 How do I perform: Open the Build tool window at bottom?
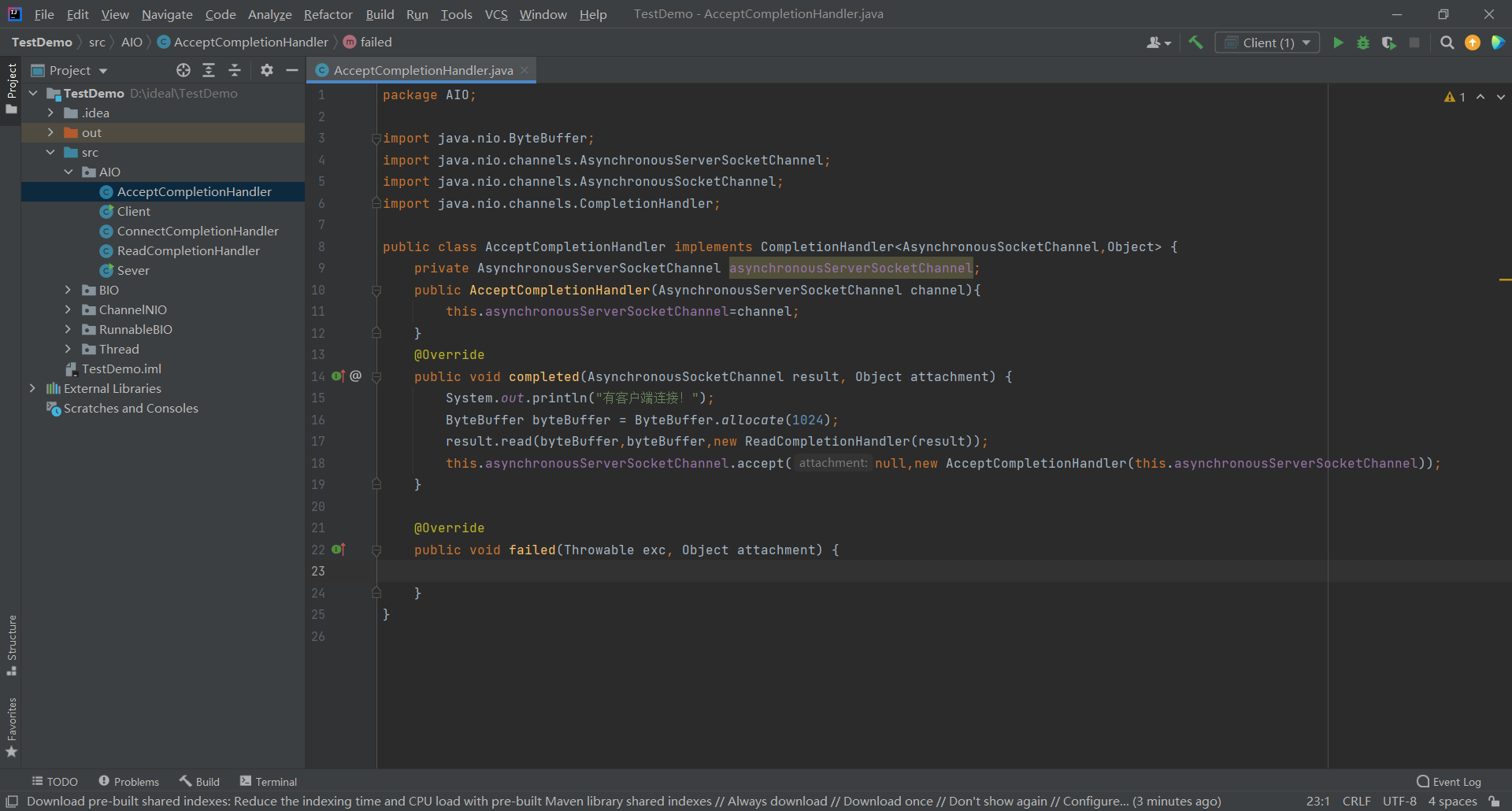199,781
